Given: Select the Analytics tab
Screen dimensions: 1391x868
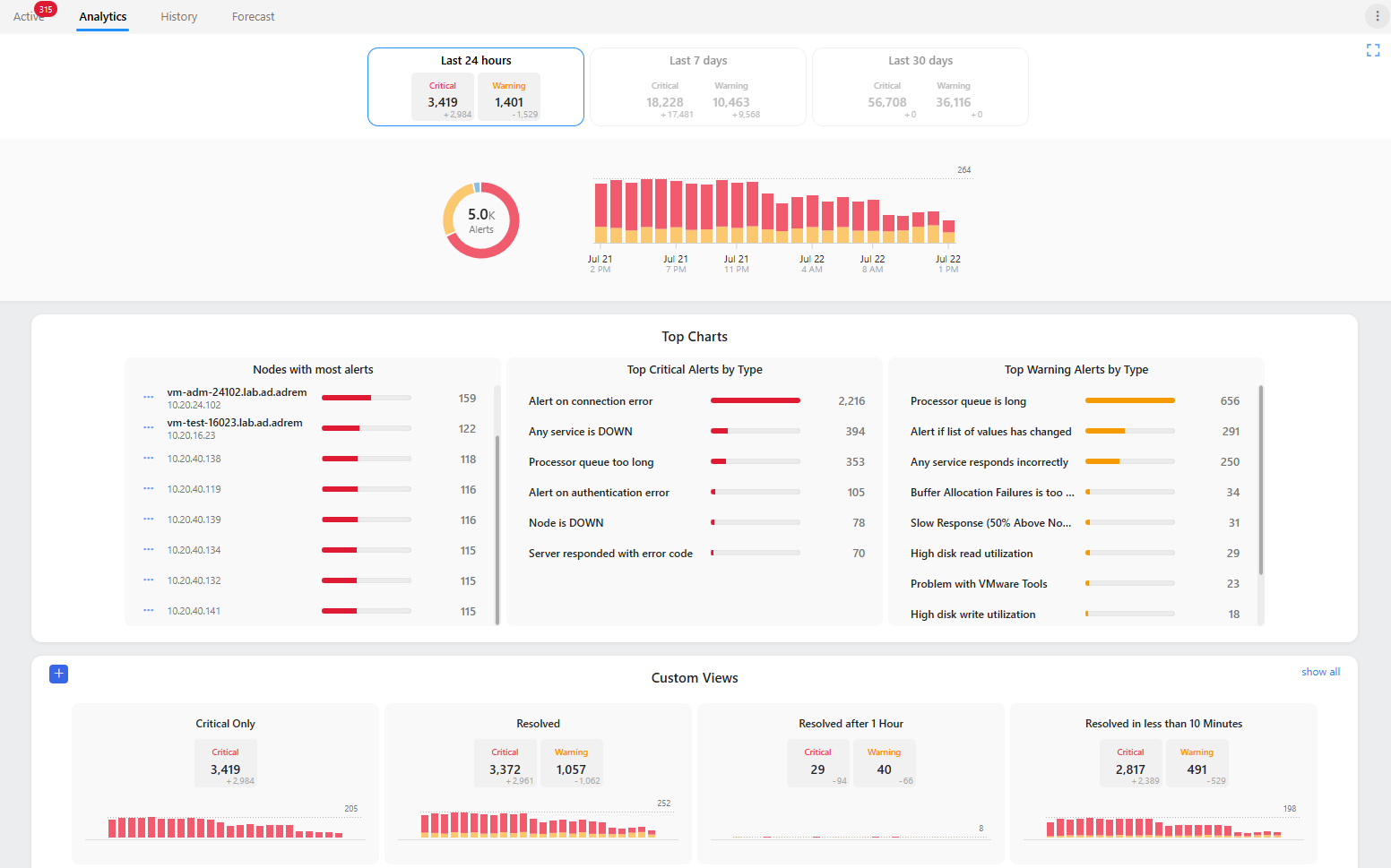Looking at the screenshot, I should point(102,16).
